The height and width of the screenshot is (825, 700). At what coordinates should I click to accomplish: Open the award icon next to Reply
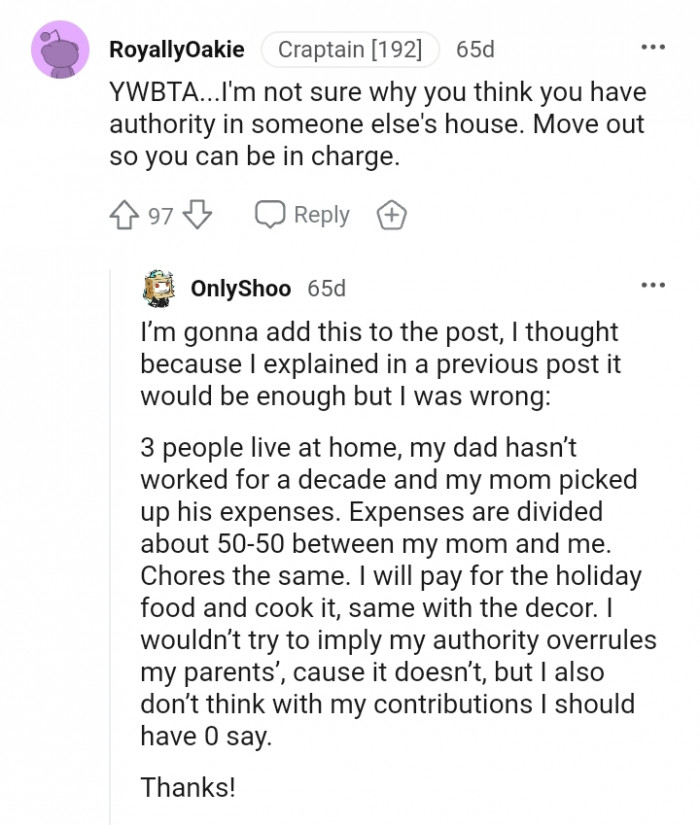pos(393,214)
